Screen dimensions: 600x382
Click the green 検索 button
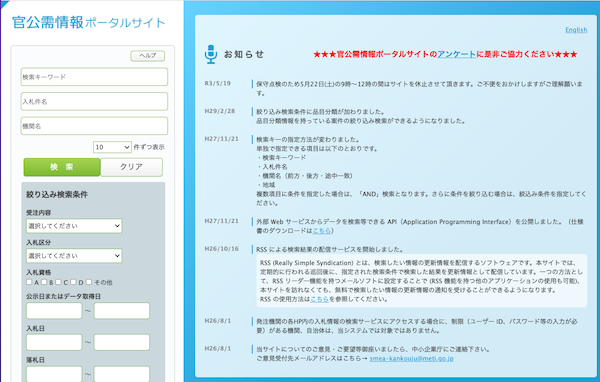(x=62, y=167)
